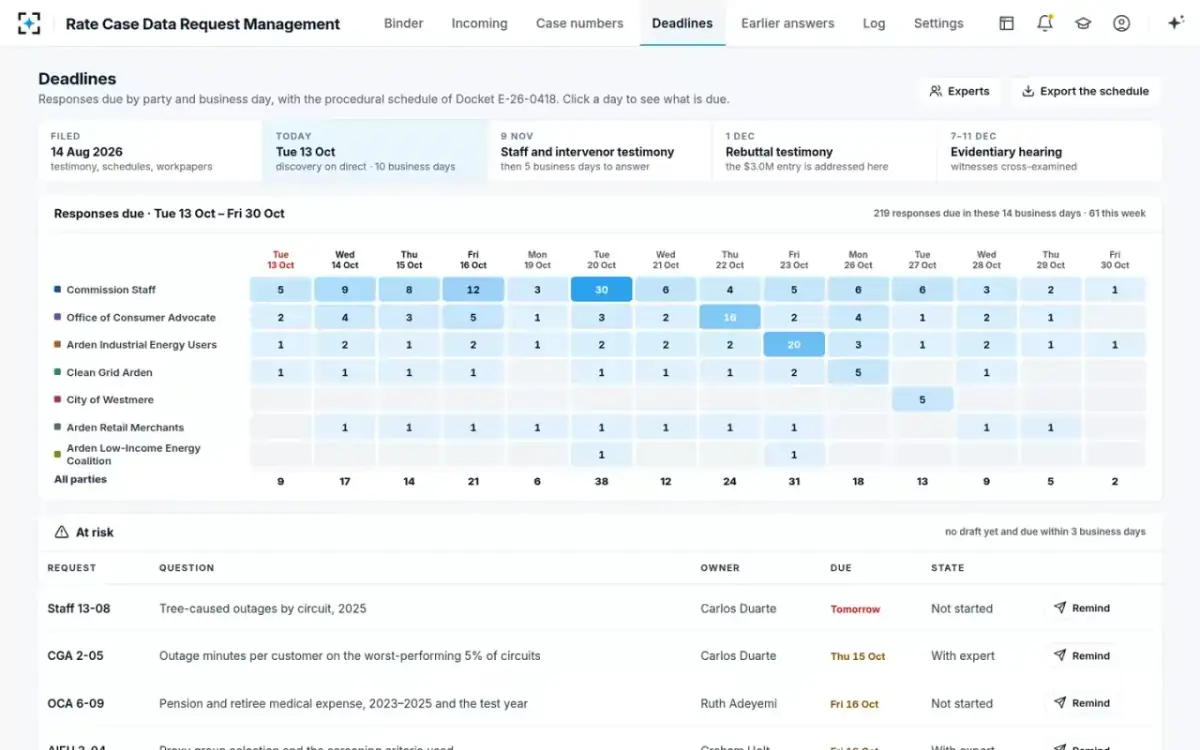The height and width of the screenshot is (750, 1200).
Task: Click the Arden Industrial Energy Users label
Action: click(141, 344)
